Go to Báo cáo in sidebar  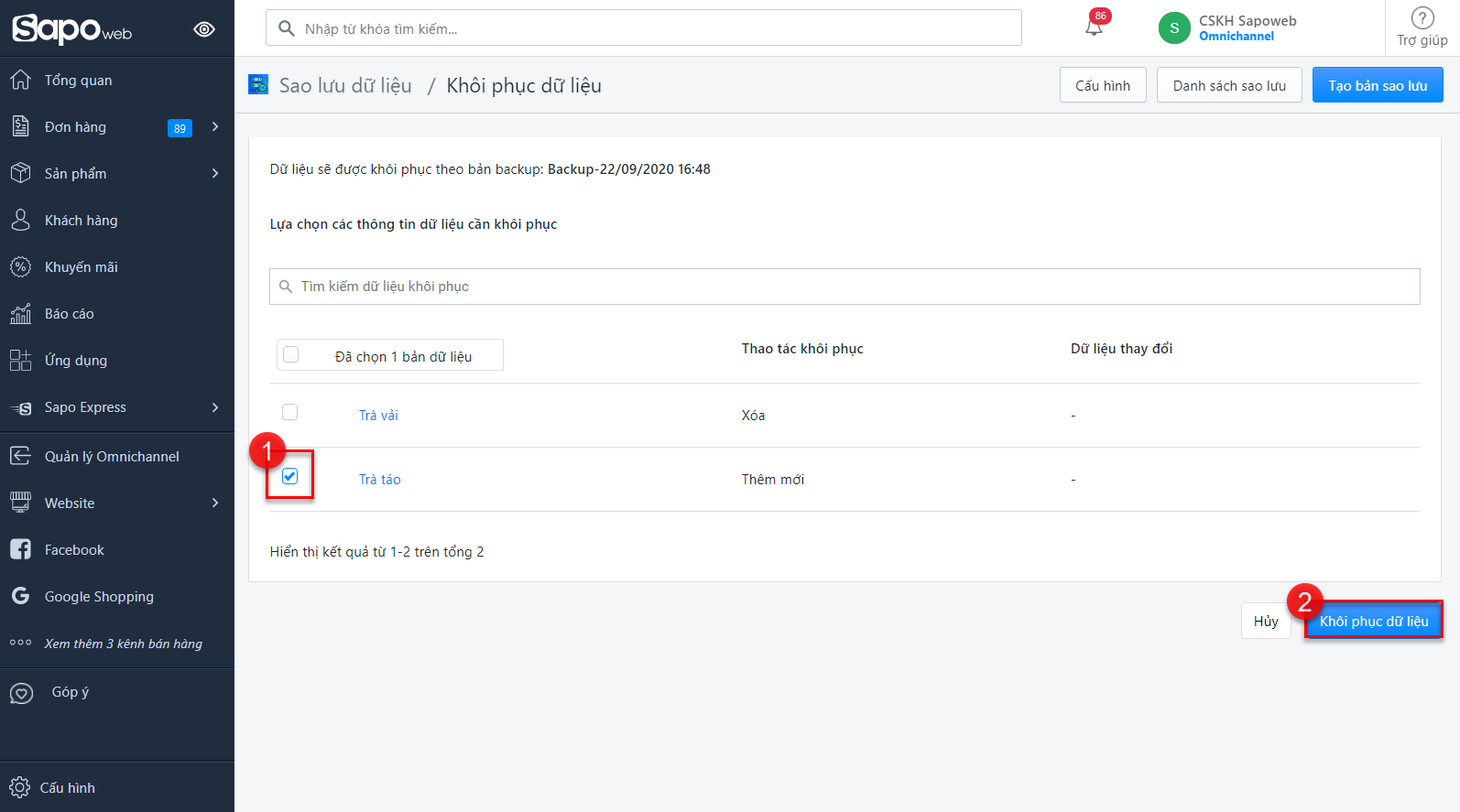pyautogui.click(x=70, y=314)
